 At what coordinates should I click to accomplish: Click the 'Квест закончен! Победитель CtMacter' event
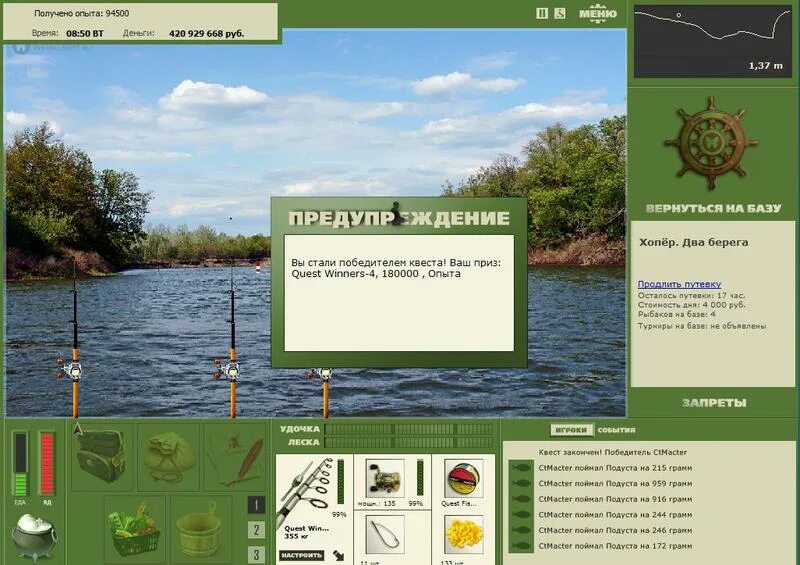[x=612, y=452]
